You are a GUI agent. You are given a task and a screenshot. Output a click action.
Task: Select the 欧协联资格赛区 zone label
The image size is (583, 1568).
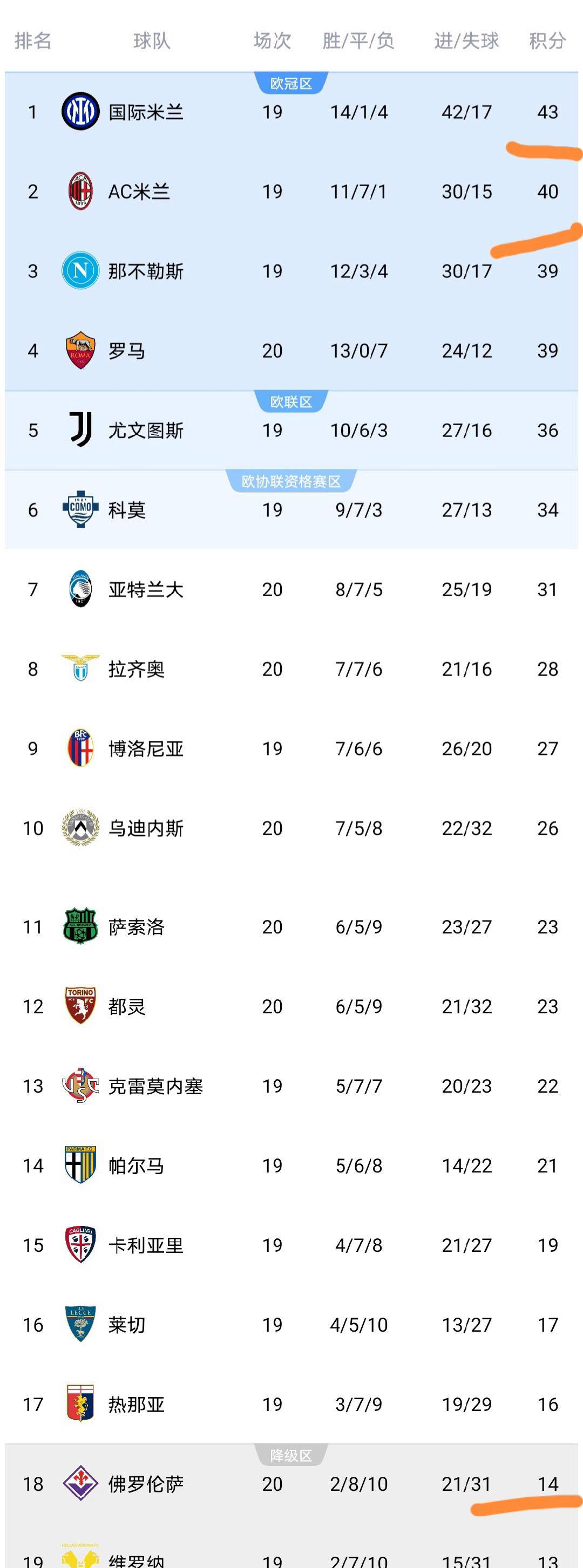point(290,481)
